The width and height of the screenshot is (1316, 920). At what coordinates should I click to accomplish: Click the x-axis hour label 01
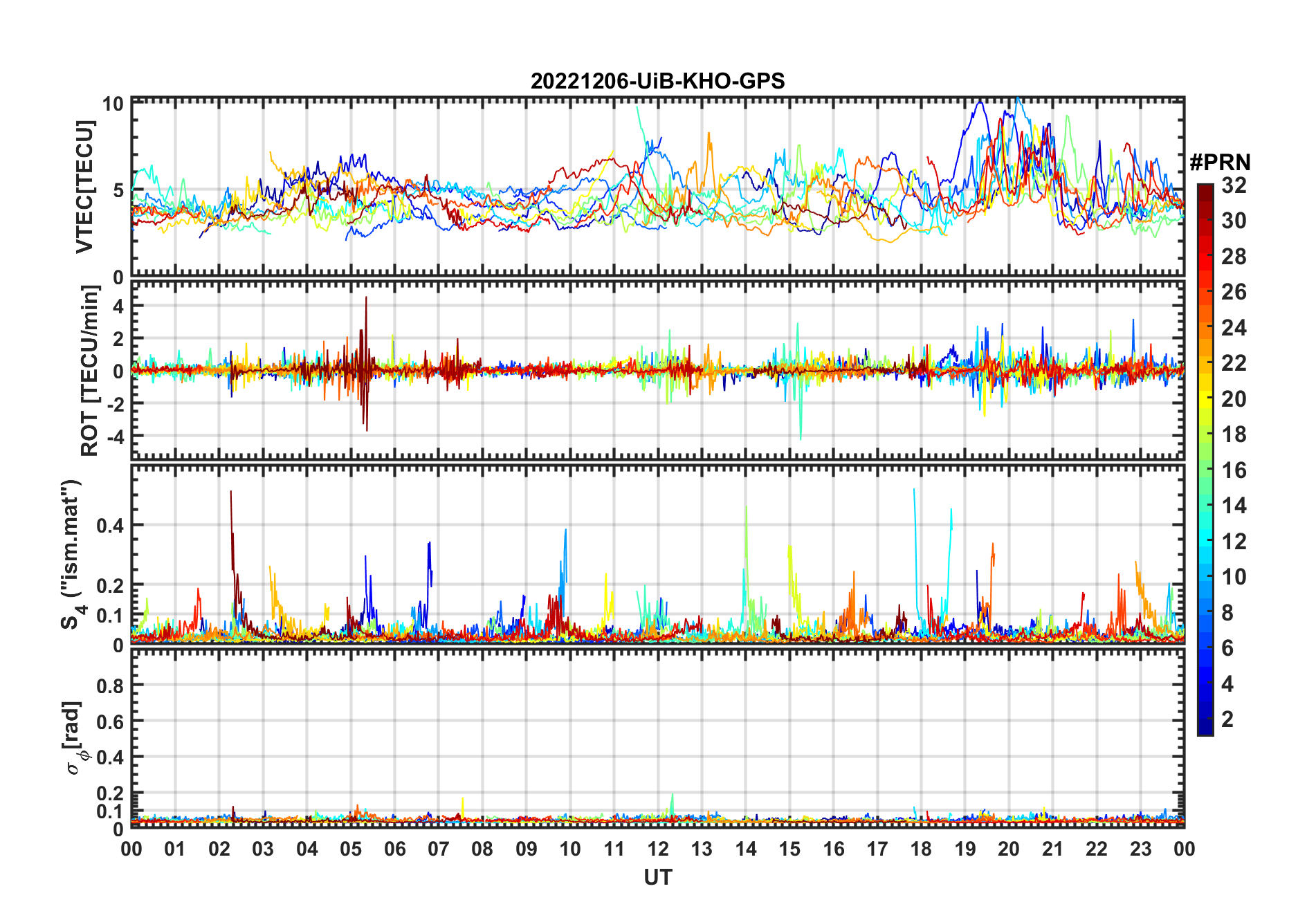(175, 849)
